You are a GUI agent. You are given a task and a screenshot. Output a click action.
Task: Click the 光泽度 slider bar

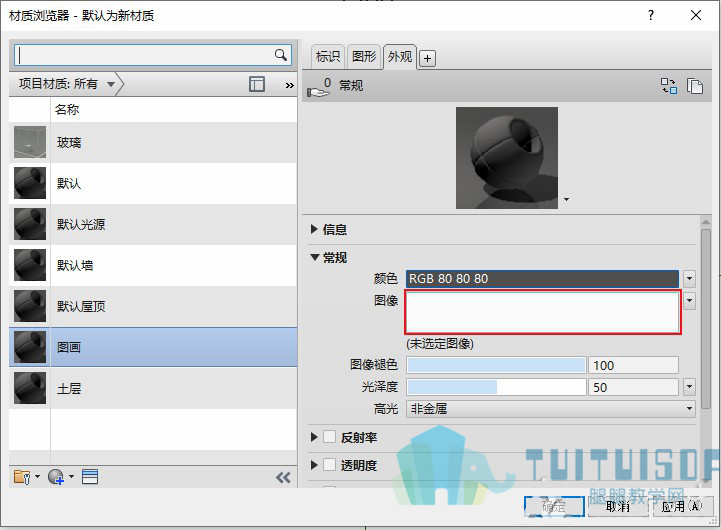tap(496, 387)
